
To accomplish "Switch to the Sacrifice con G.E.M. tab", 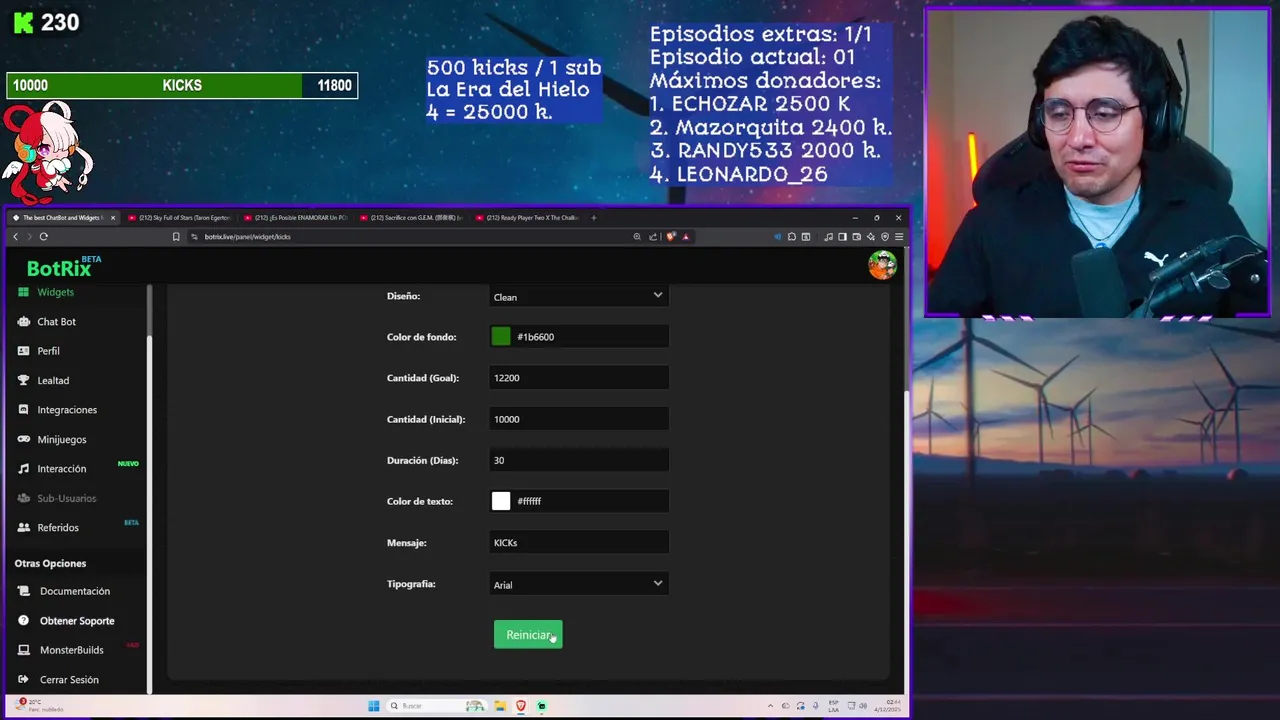I will [412, 218].
